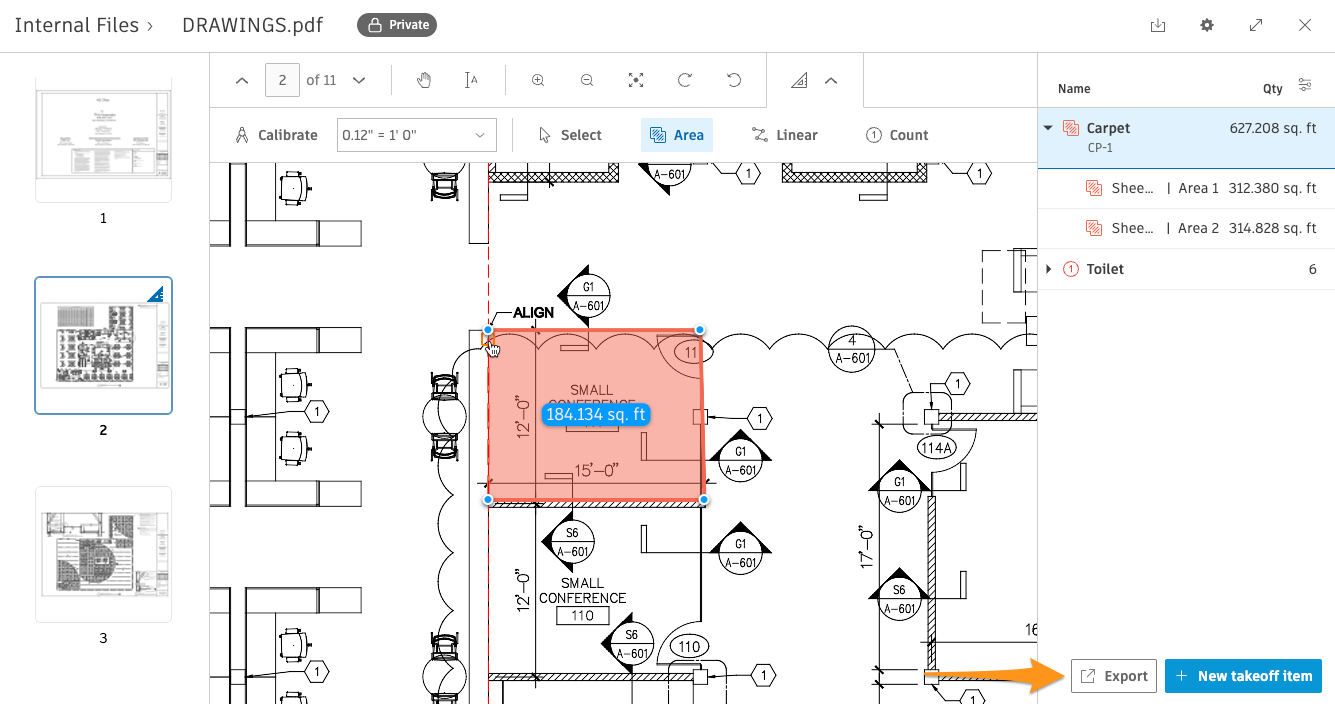
Task: Open the scale dropdown 0.12" = 1' 0"
Action: point(417,135)
